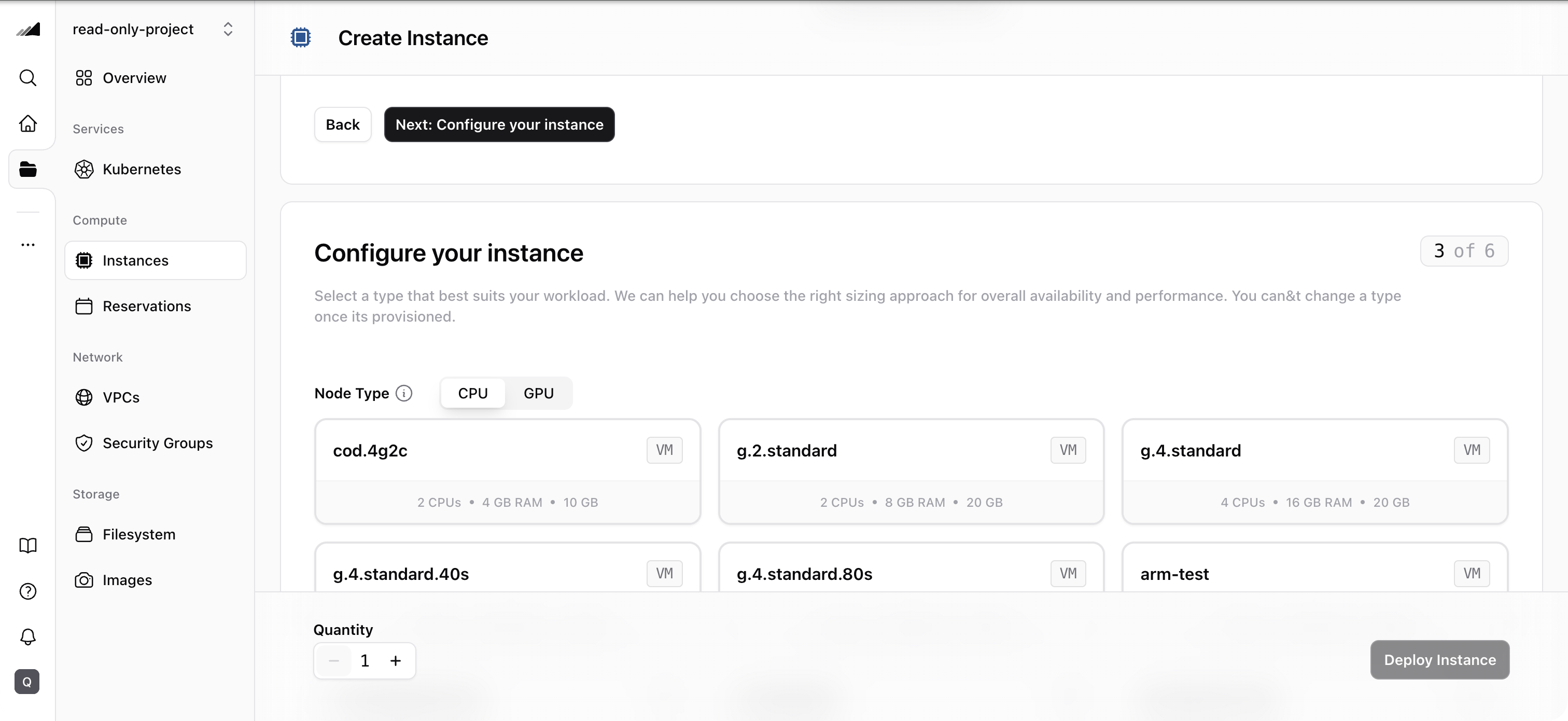Viewport: 1568px width, 721px height.
Task: Go to home via house icon
Action: click(x=28, y=123)
